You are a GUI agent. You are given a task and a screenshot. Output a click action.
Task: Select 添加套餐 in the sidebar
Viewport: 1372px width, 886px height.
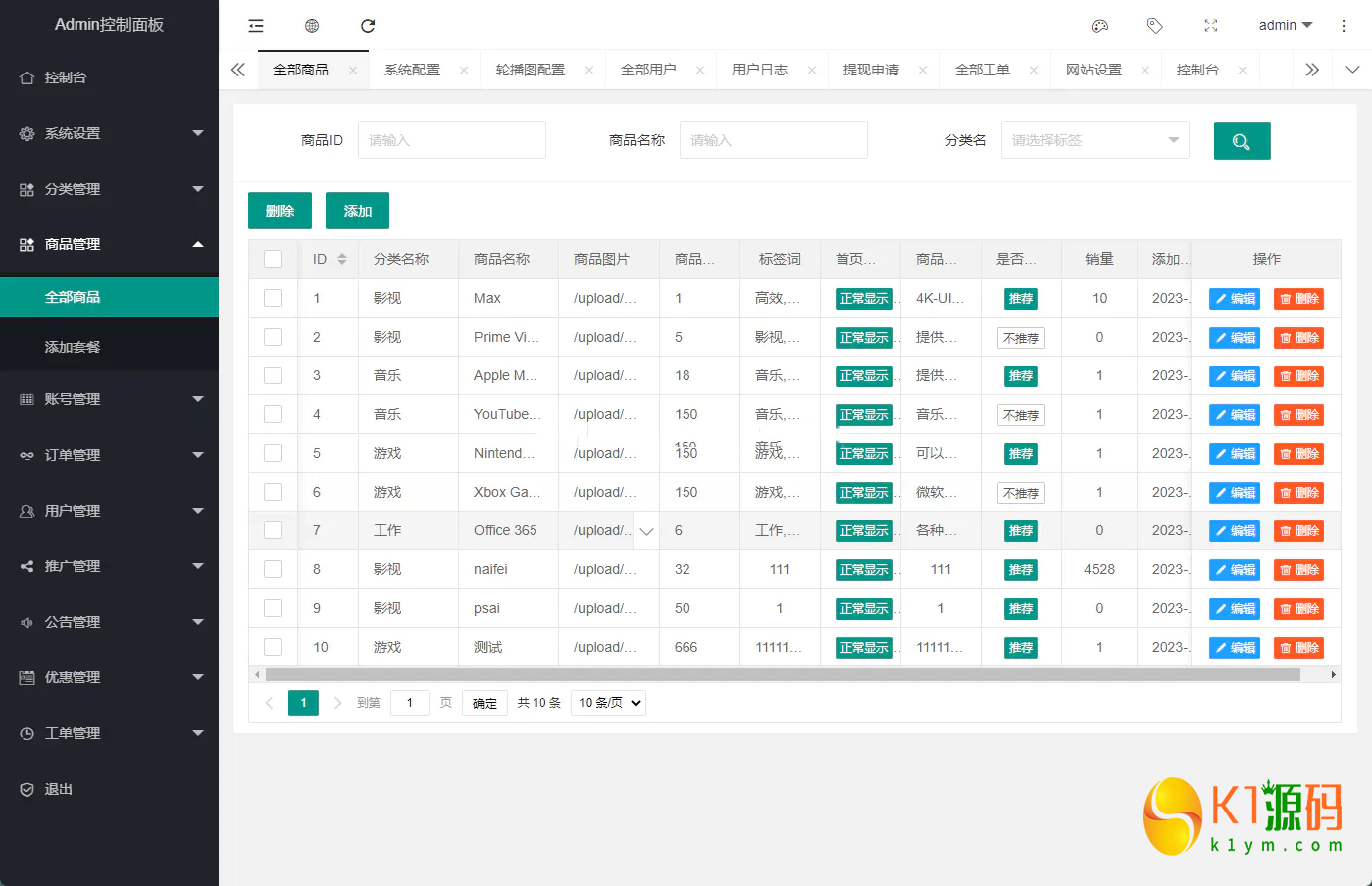[x=73, y=347]
